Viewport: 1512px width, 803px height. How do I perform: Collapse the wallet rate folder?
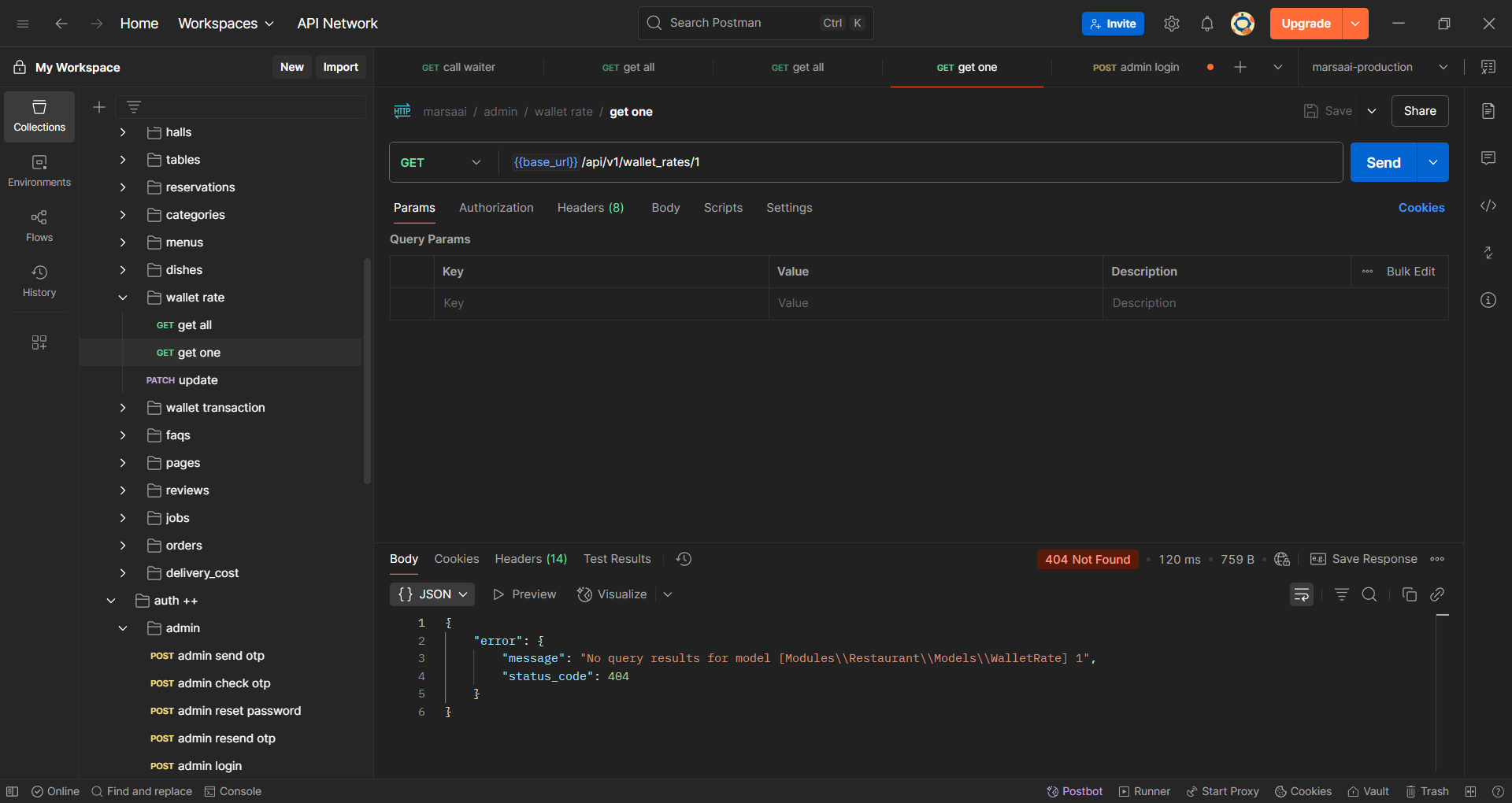coord(123,298)
